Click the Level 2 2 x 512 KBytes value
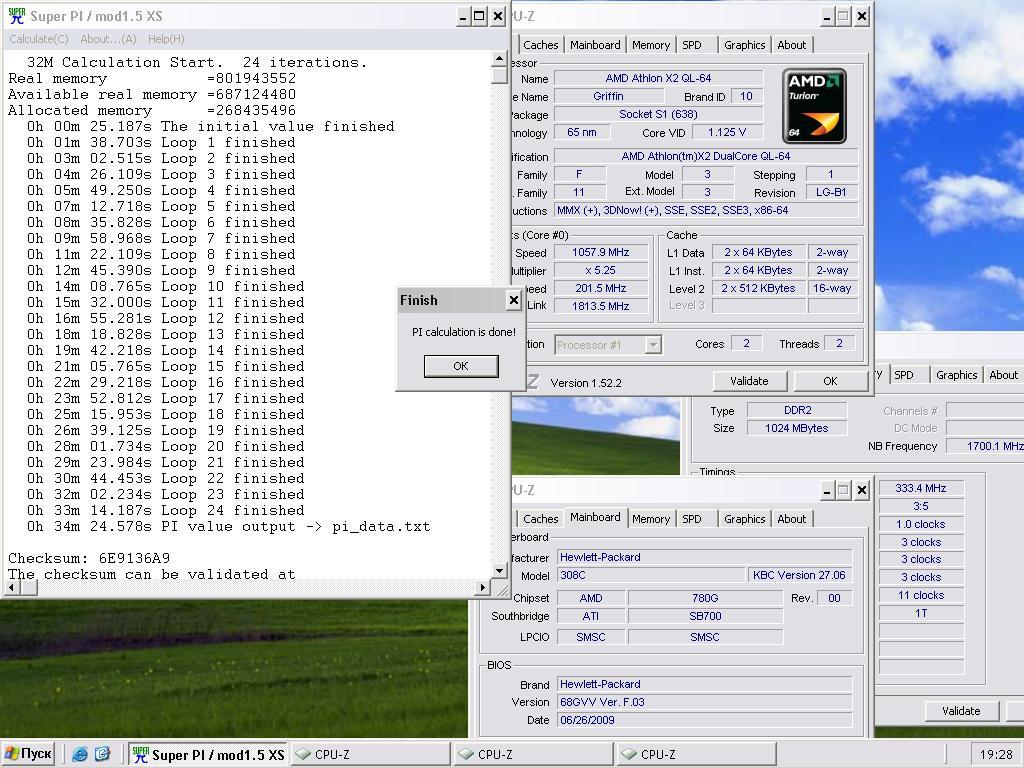Screen dimensions: 1024x768 [758, 288]
